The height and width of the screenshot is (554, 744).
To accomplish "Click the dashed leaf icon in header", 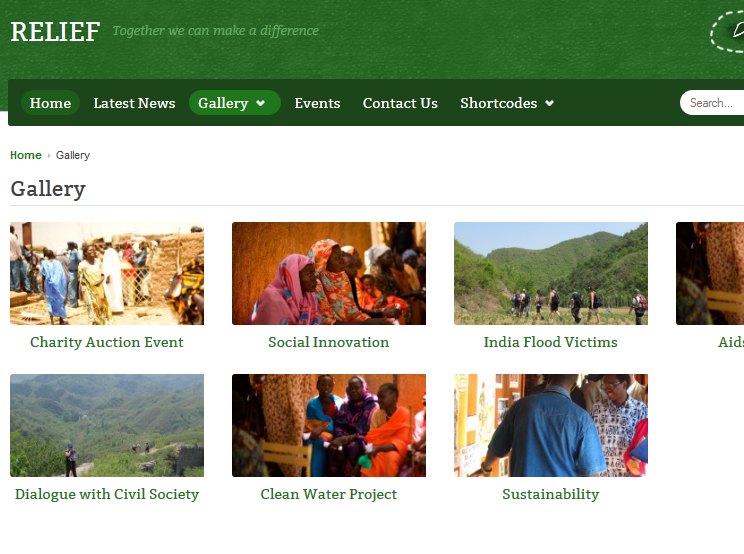I will pos(727,31).
